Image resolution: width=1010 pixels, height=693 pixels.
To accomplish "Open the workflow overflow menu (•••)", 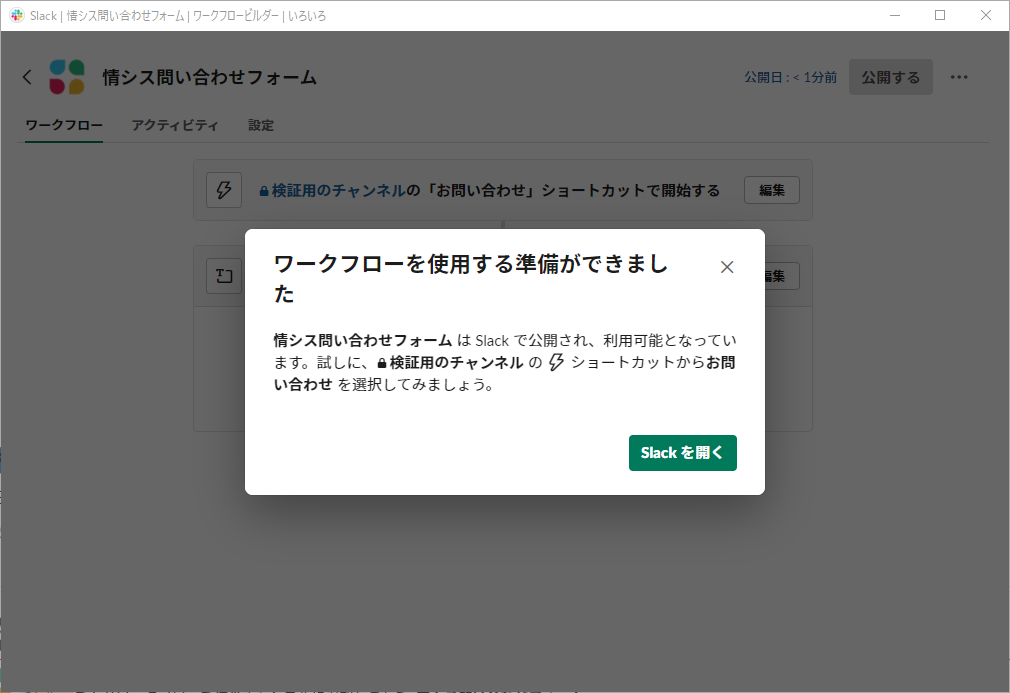I will pos(959,77).
